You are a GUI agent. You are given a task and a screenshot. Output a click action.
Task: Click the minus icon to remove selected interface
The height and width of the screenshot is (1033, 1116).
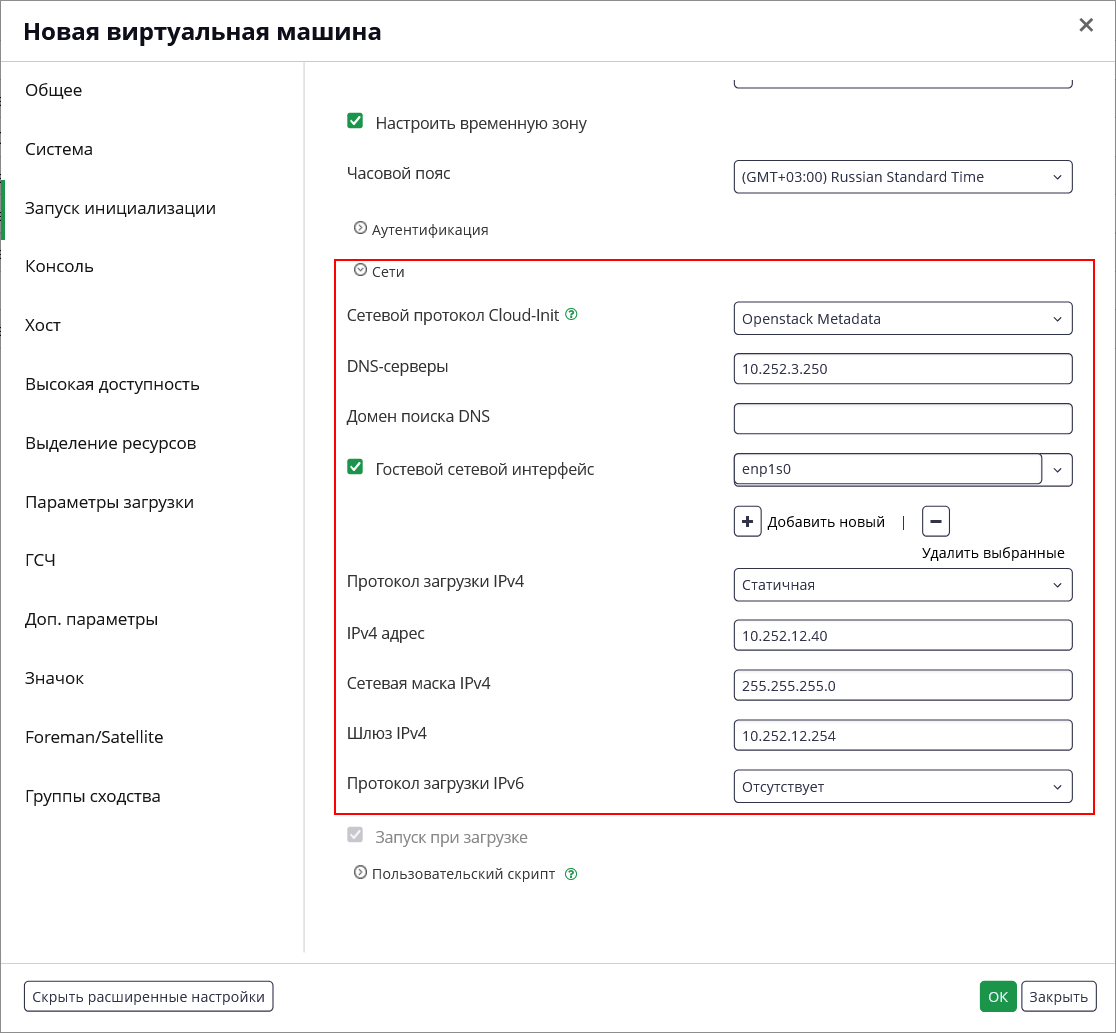click(x=936, y=522)
